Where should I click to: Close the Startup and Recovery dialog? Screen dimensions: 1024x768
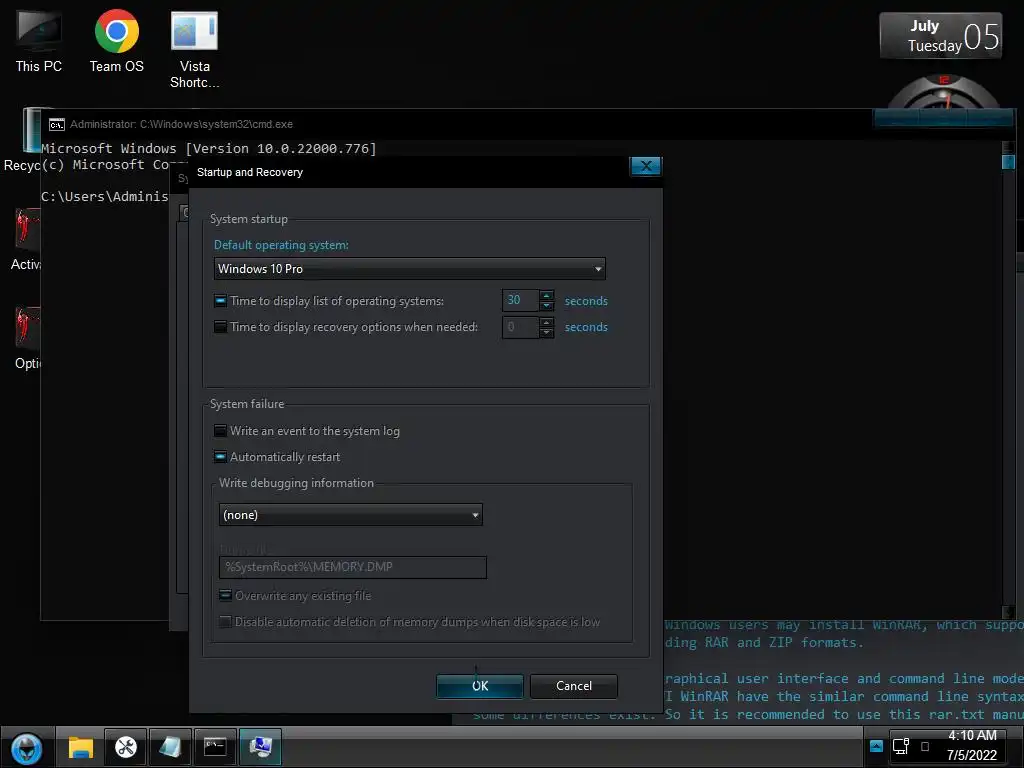point(645,166)
